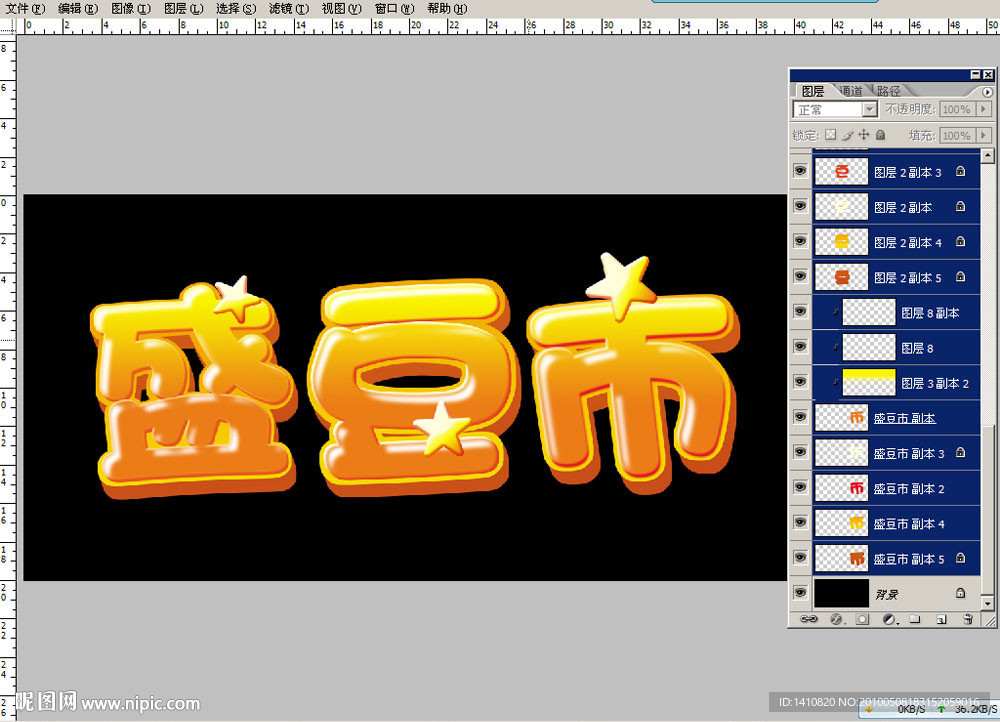Open the layer style (fx) icon at panel bottom
Image resolution: width=1000 pixels, height=722 pixels.
(x=834, y=619)
